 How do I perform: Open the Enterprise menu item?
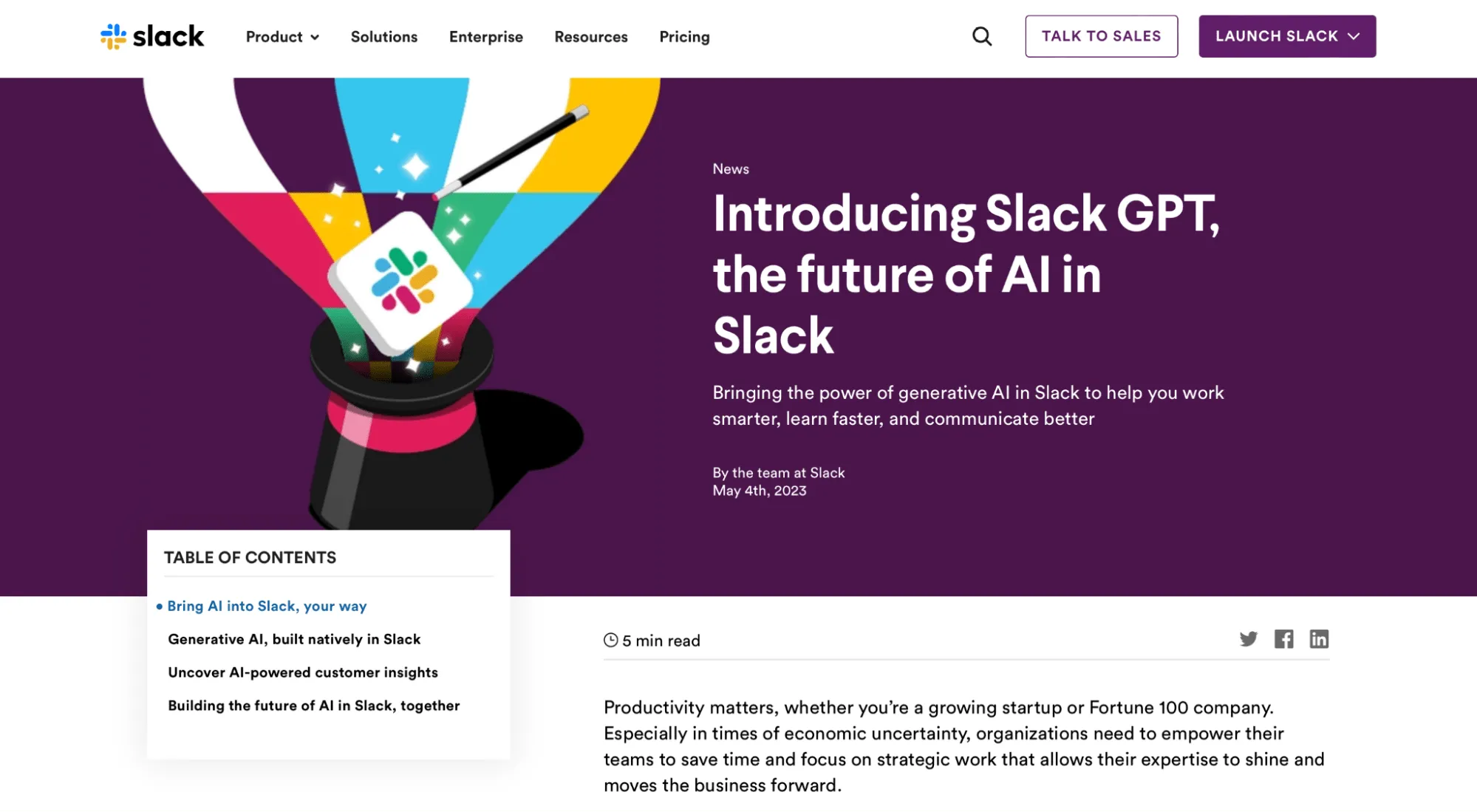(x=486, y=37)
